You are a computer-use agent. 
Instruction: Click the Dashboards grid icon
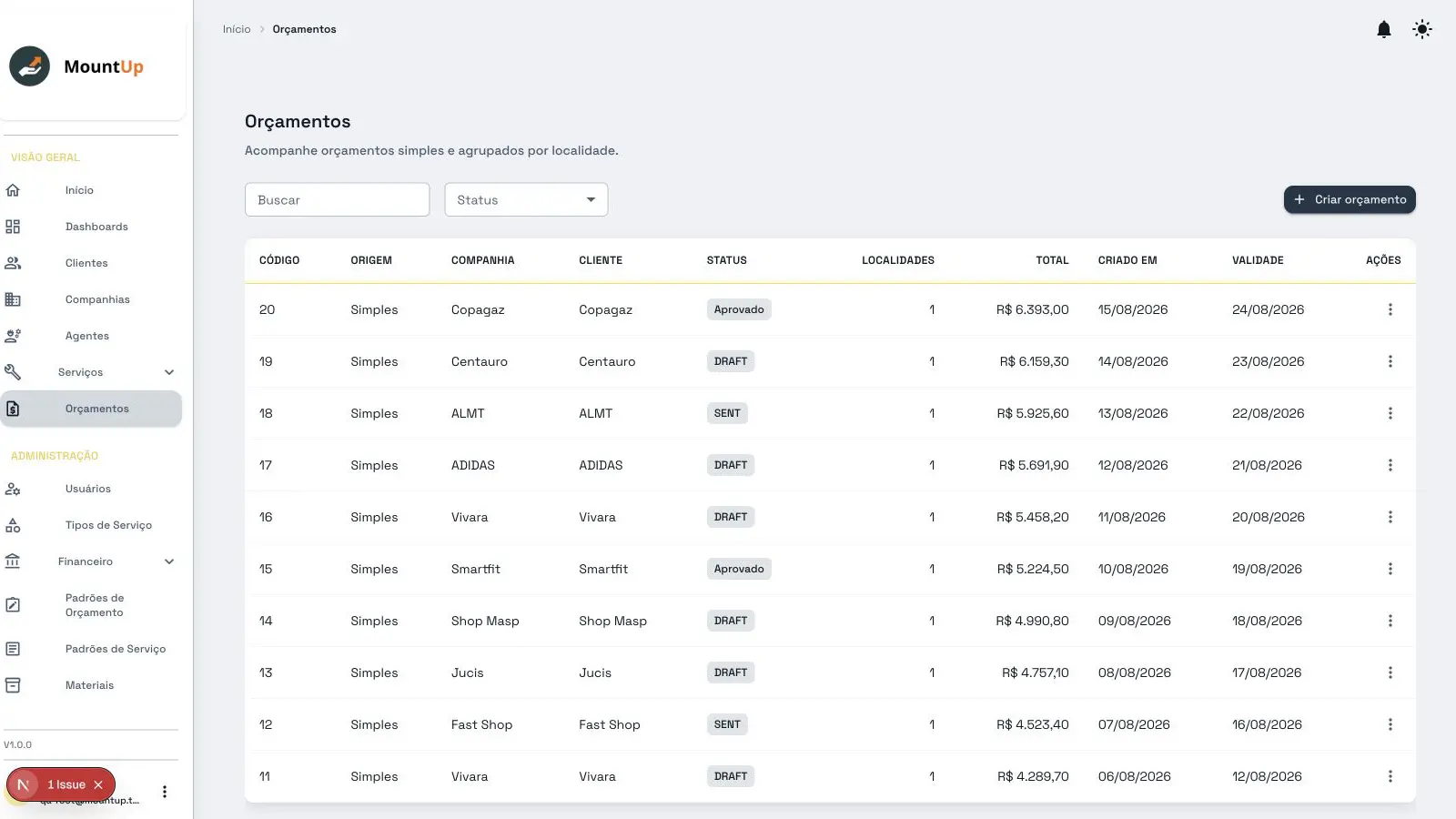tap(13, 227)
